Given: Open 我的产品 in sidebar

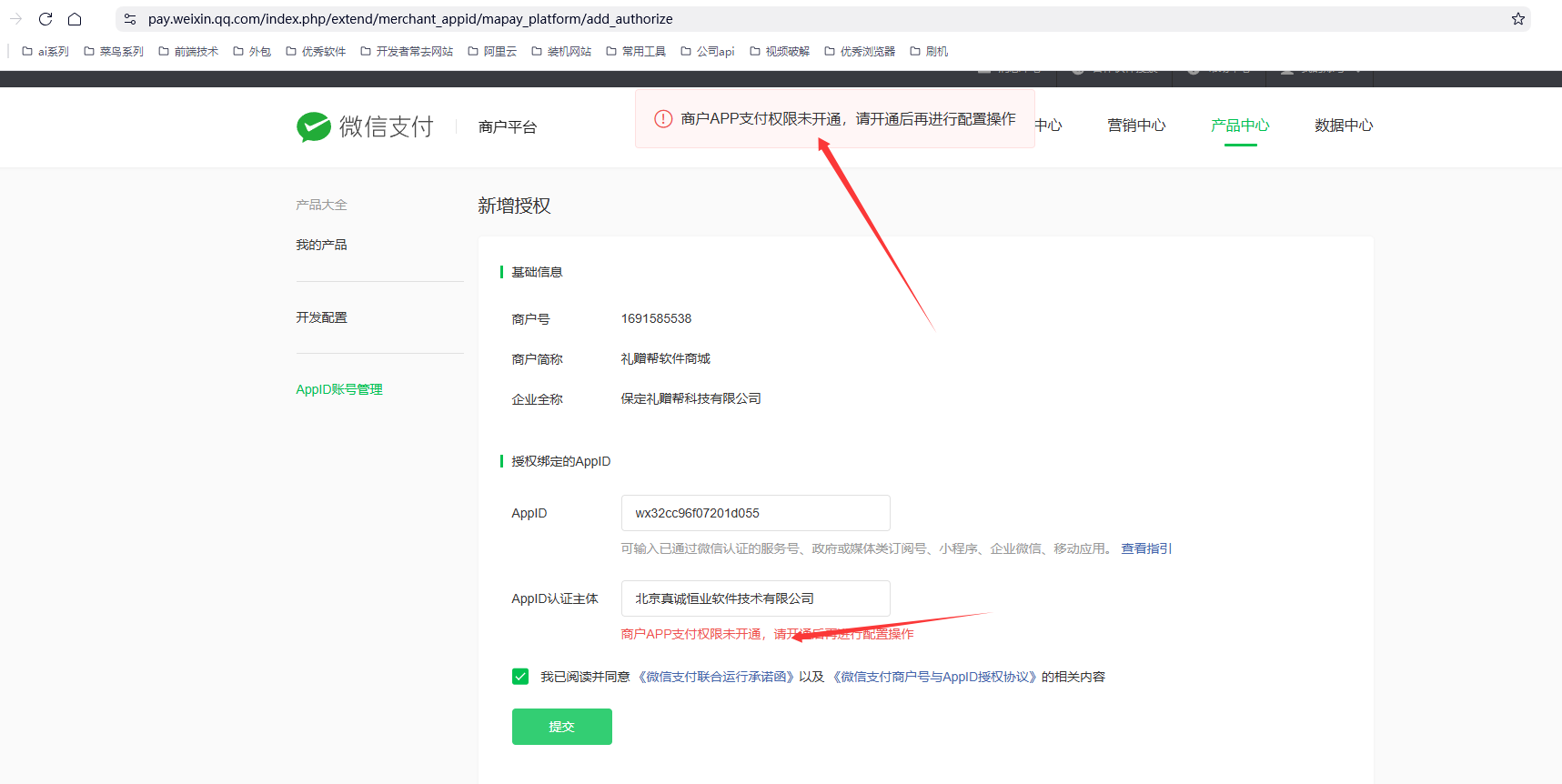Looking at the screenshot, I should click(321, 245).
